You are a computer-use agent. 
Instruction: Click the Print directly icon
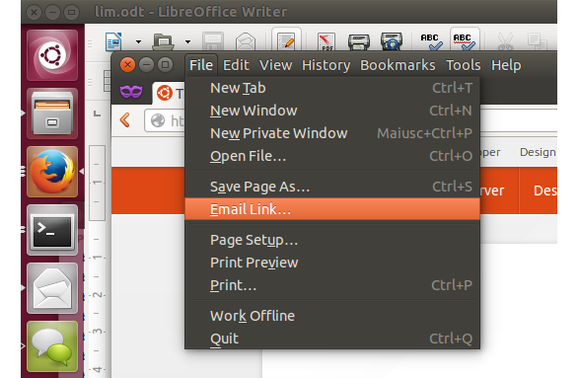click(359, 41)
